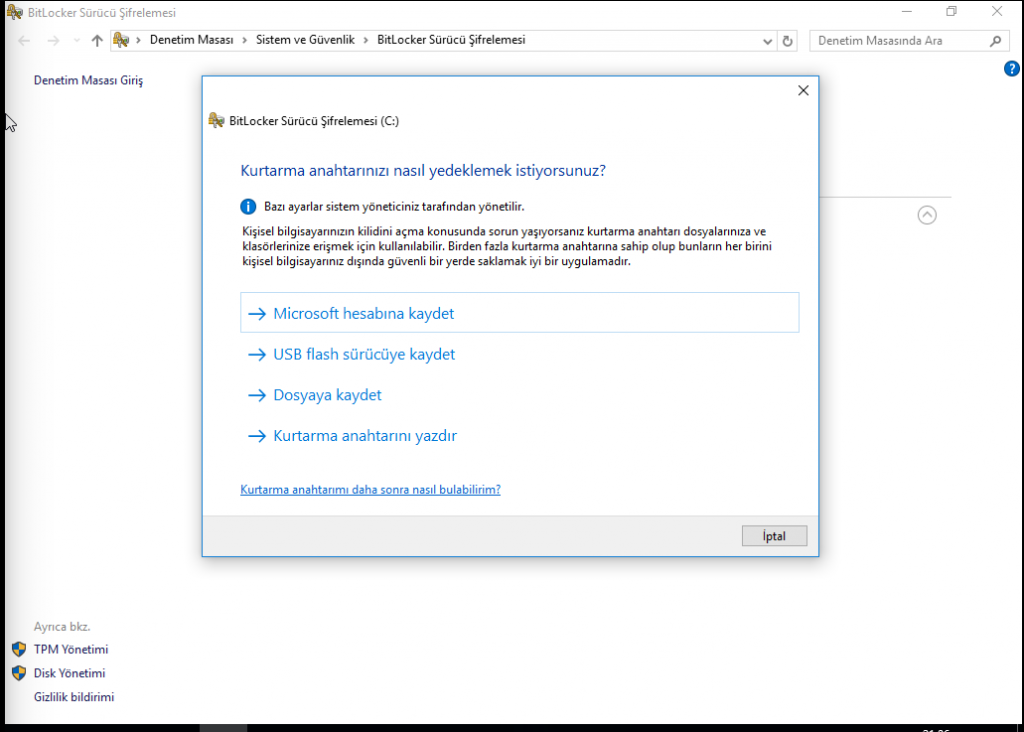Open the blue Help question mark icon
1024x732 pixels.
1011,69
